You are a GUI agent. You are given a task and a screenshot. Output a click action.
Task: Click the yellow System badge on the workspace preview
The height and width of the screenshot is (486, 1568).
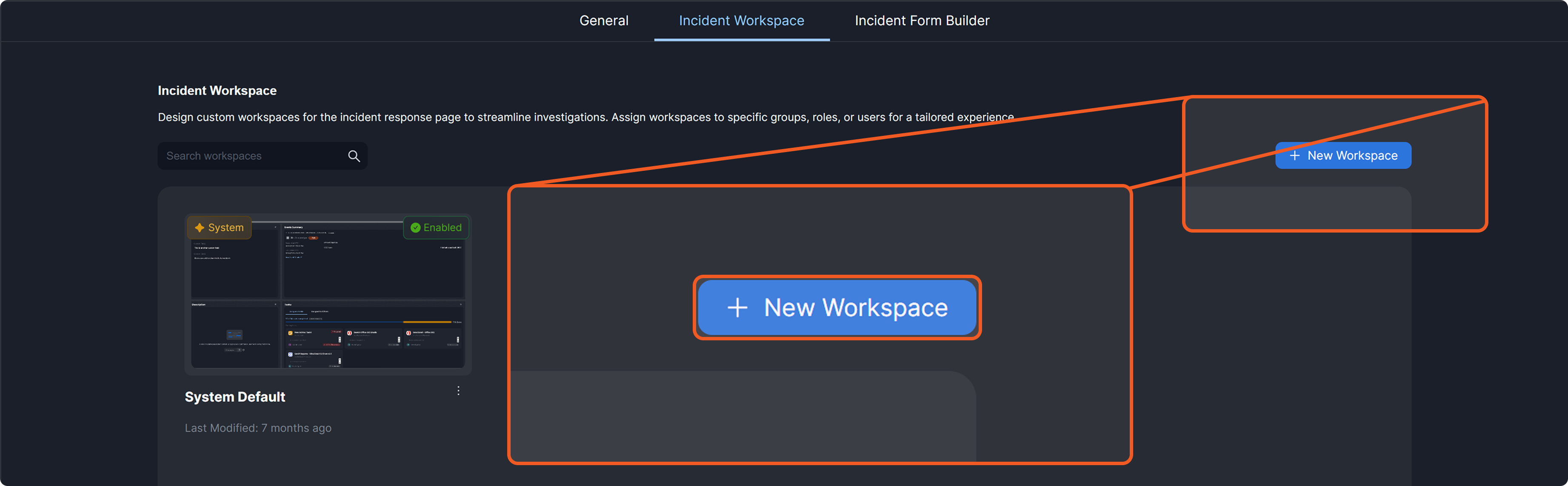219,227
